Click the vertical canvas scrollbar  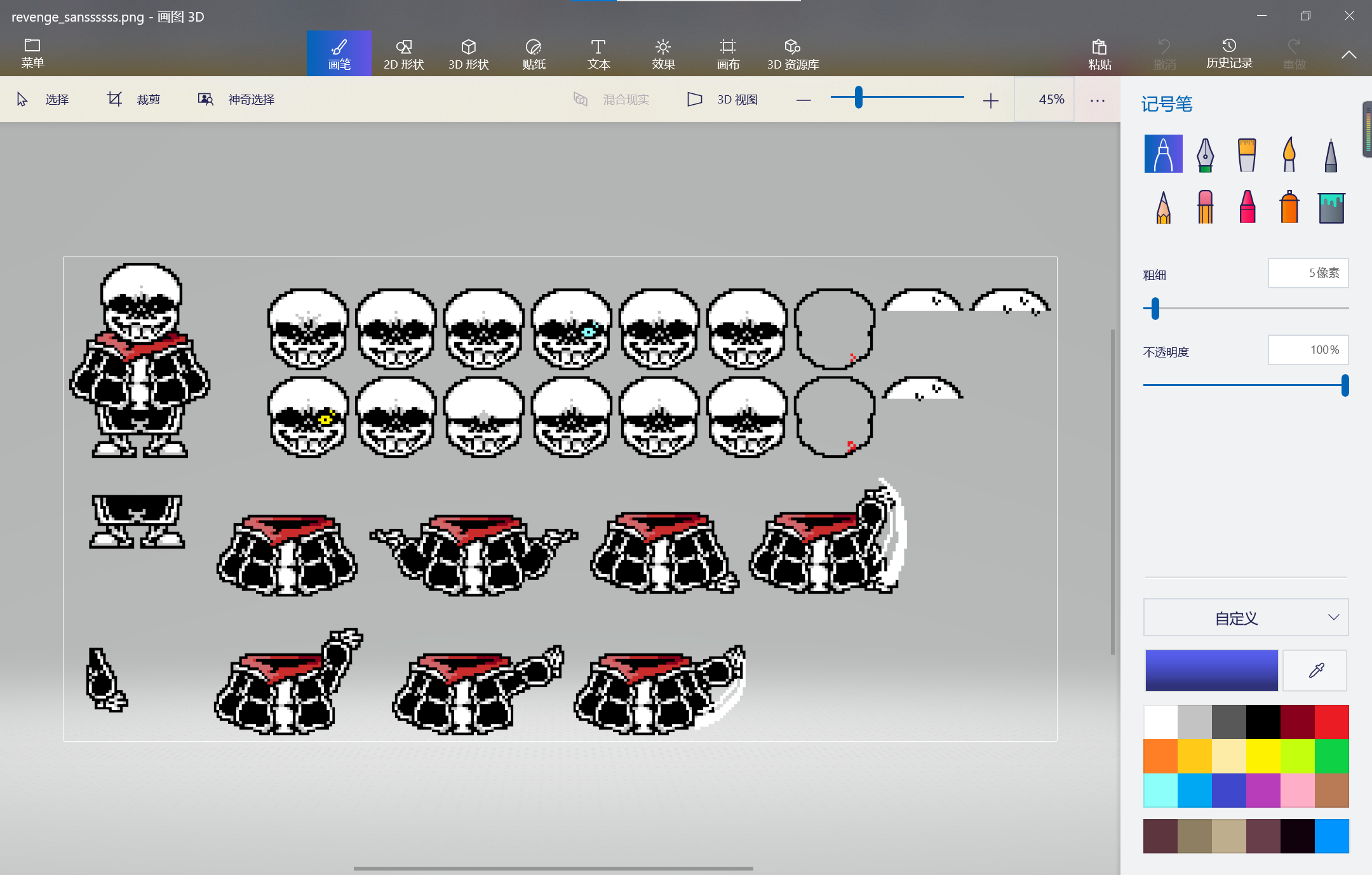tap(1112, 492)
